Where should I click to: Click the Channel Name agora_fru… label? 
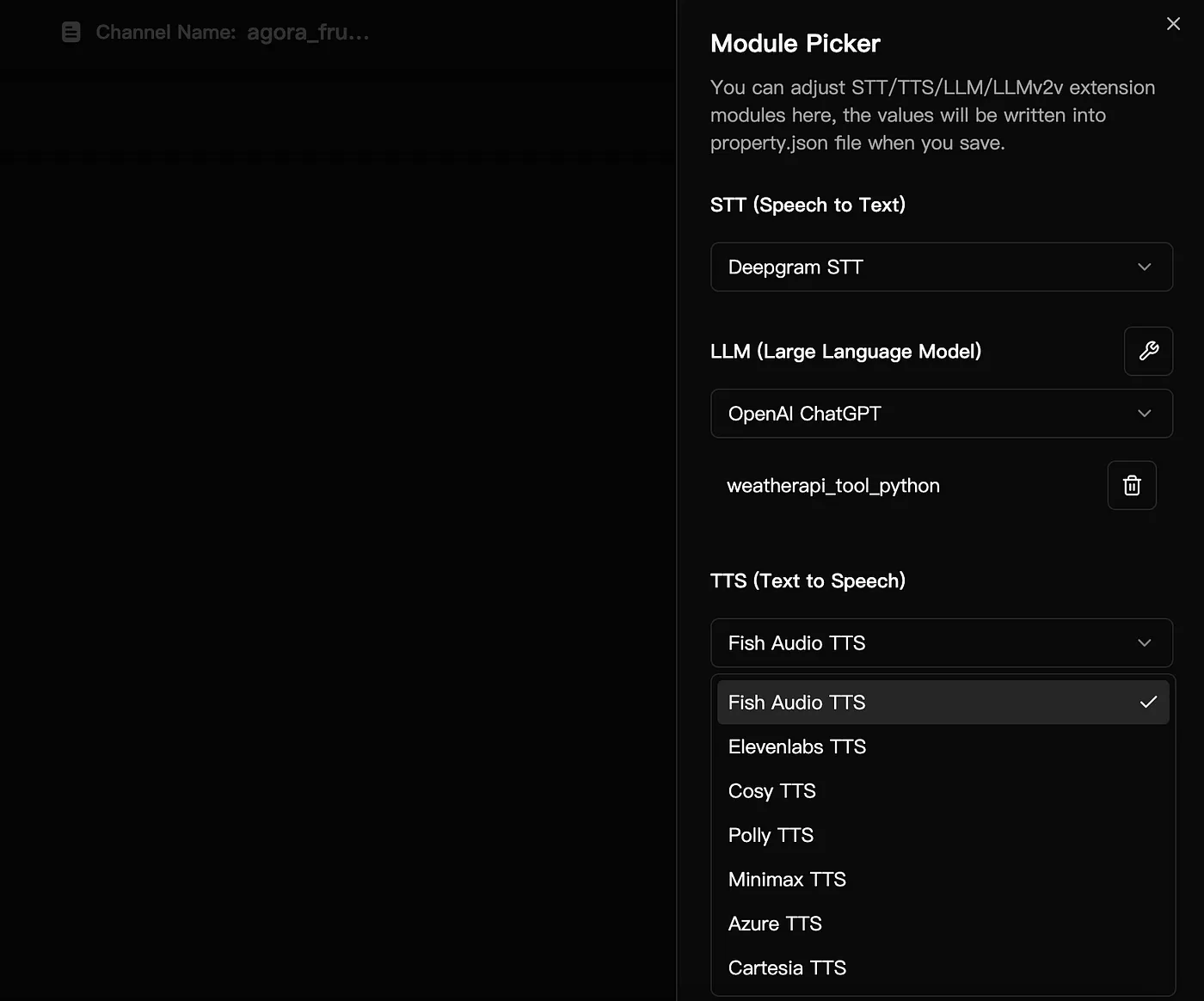tap(232, 33)
